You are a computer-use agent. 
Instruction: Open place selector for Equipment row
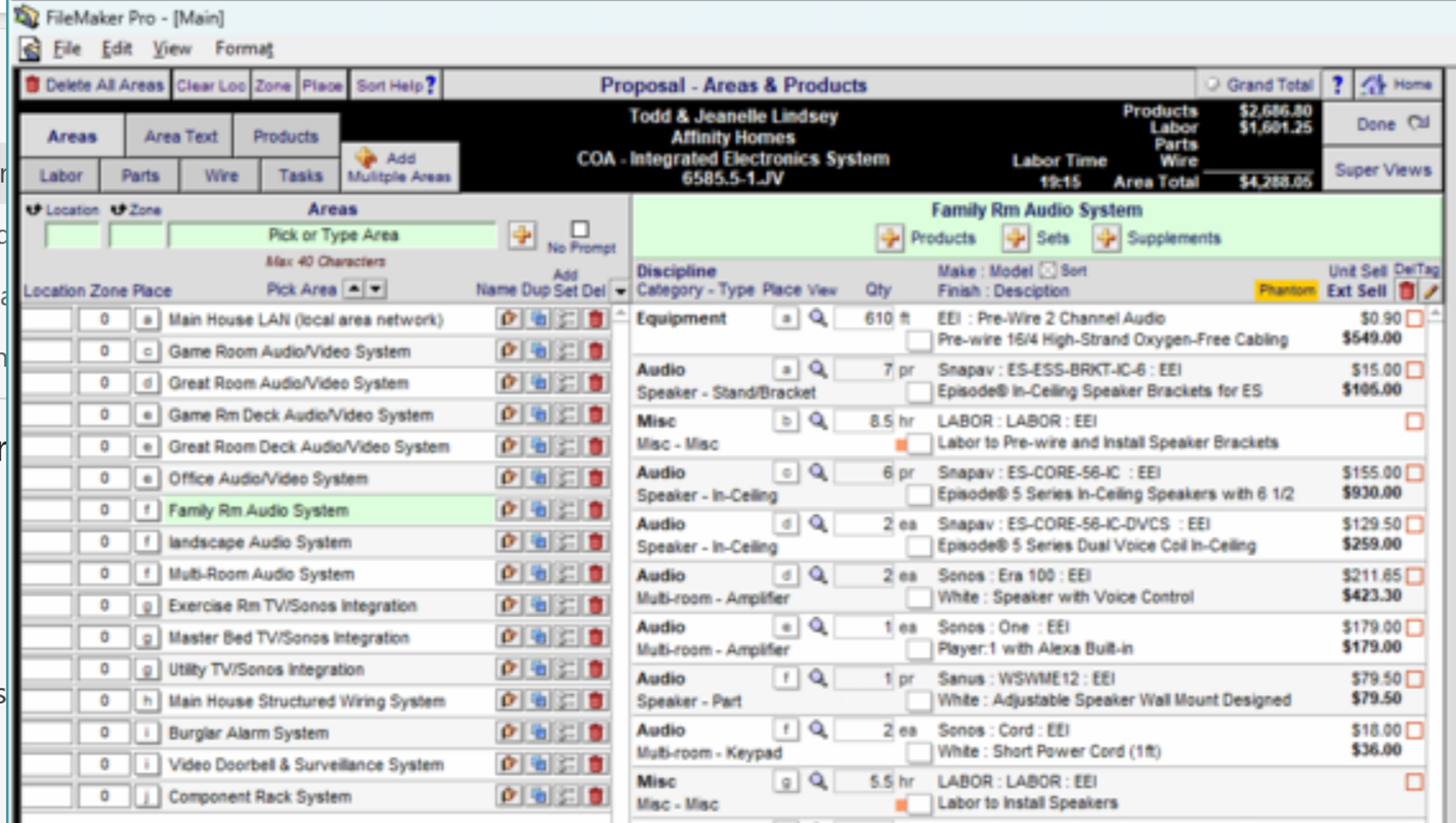(x=786, y=318)
